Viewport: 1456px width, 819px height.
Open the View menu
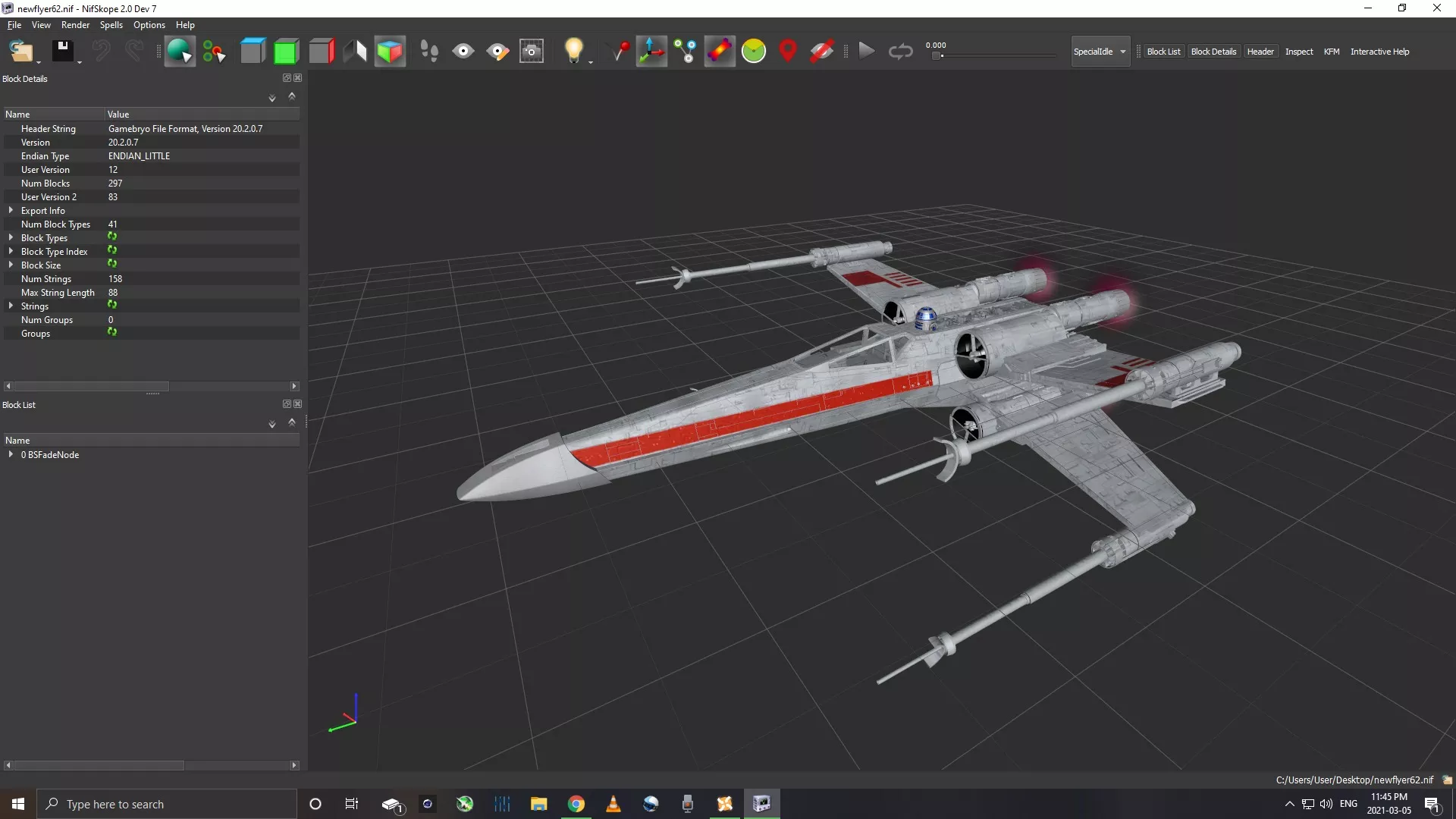[x=41, y=25]
